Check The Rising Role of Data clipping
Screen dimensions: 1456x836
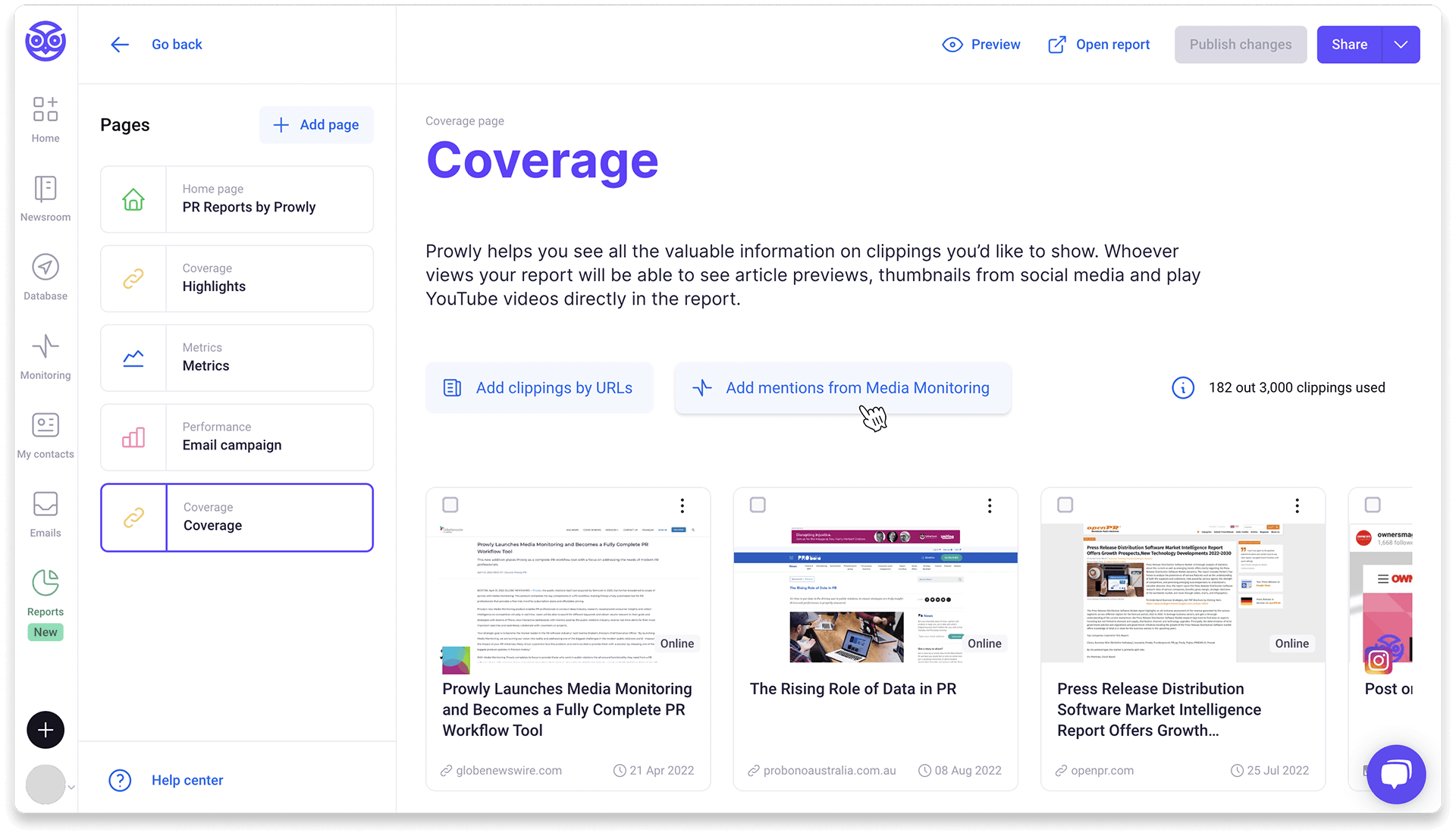coord(758,504)
